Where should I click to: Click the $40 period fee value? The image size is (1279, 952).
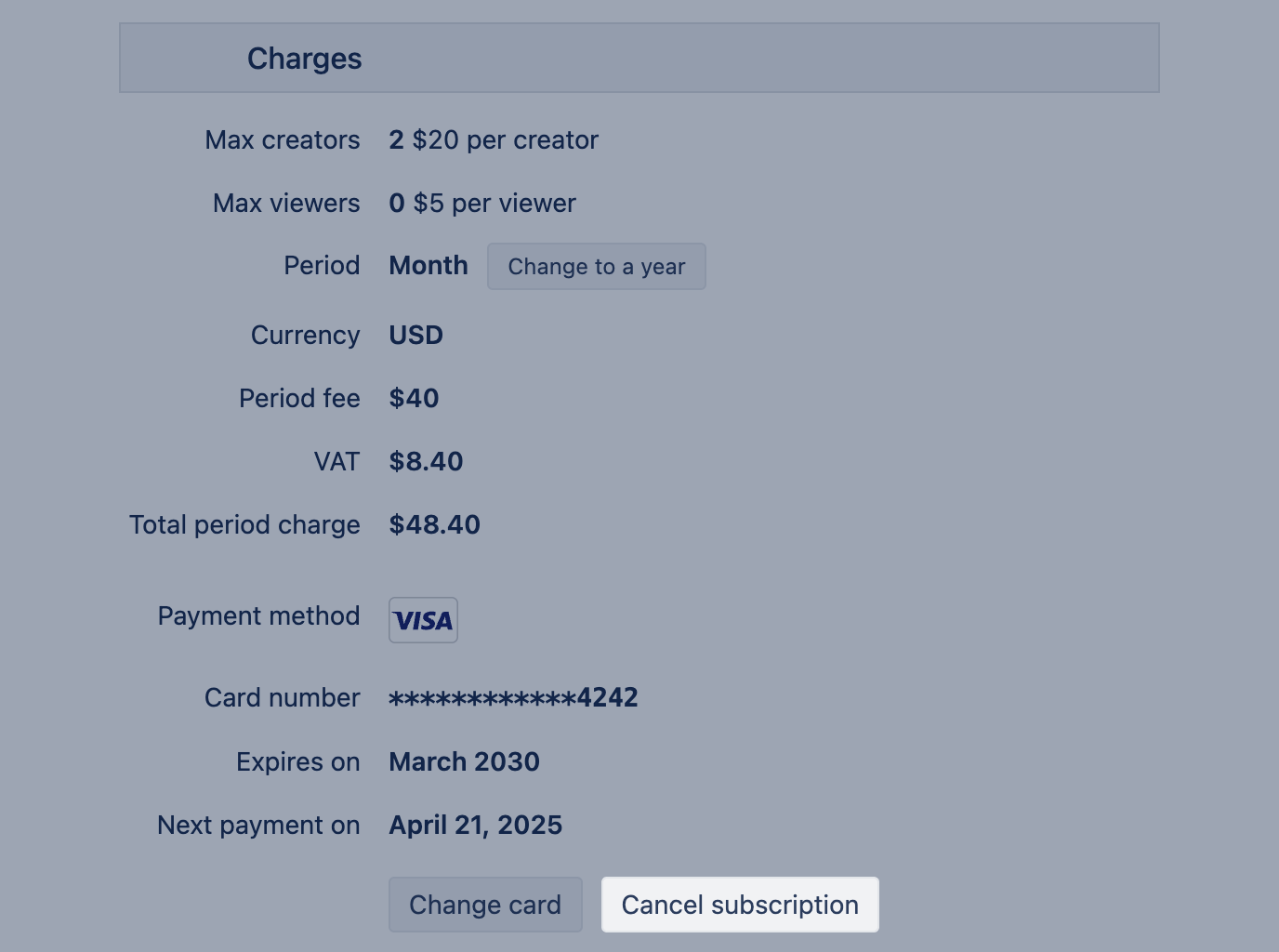[x=414, y=399]
